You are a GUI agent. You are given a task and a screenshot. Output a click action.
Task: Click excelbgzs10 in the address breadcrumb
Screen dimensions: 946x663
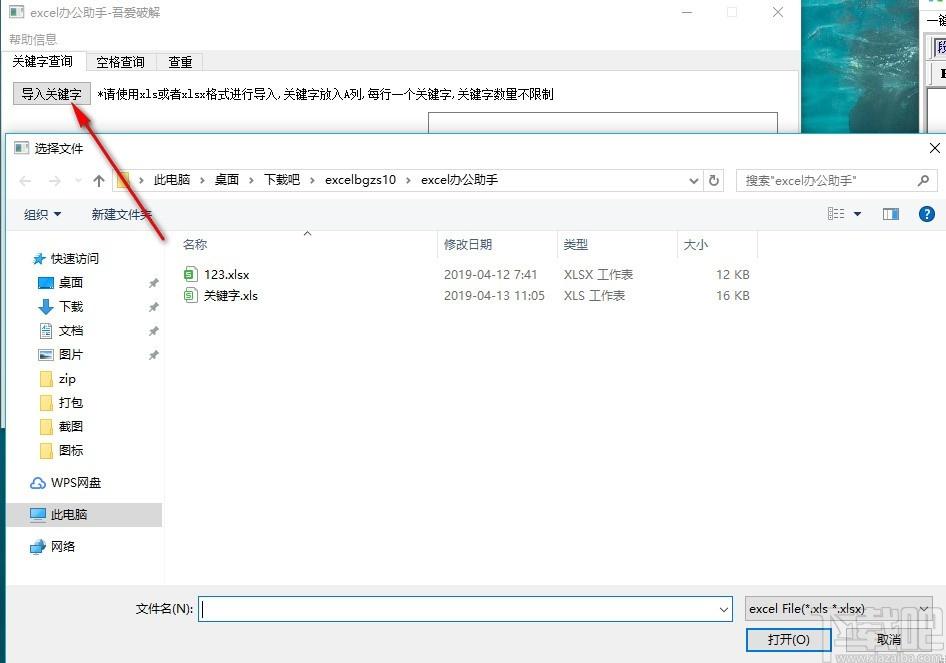point(360,180)
